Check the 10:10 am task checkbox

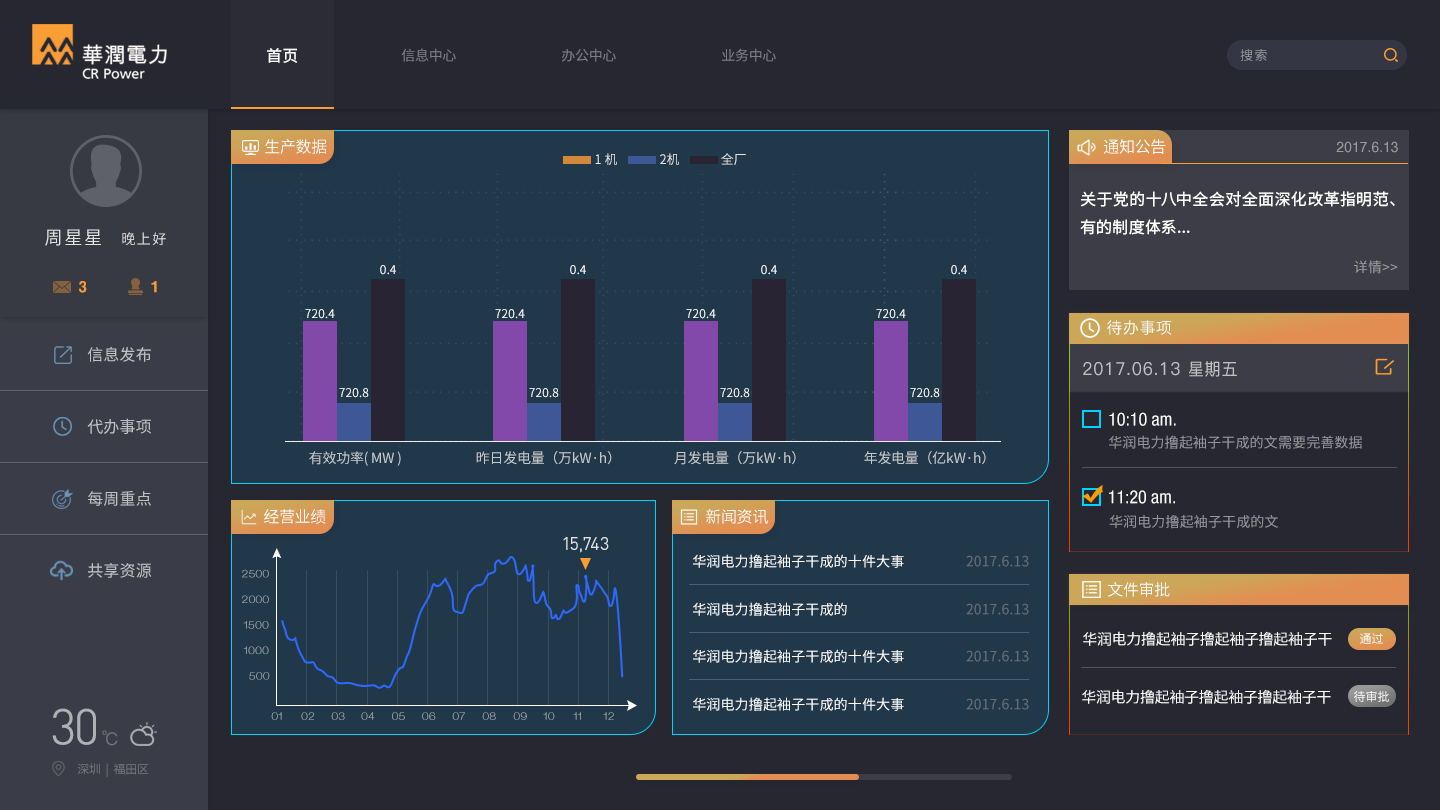[1091, 419]
